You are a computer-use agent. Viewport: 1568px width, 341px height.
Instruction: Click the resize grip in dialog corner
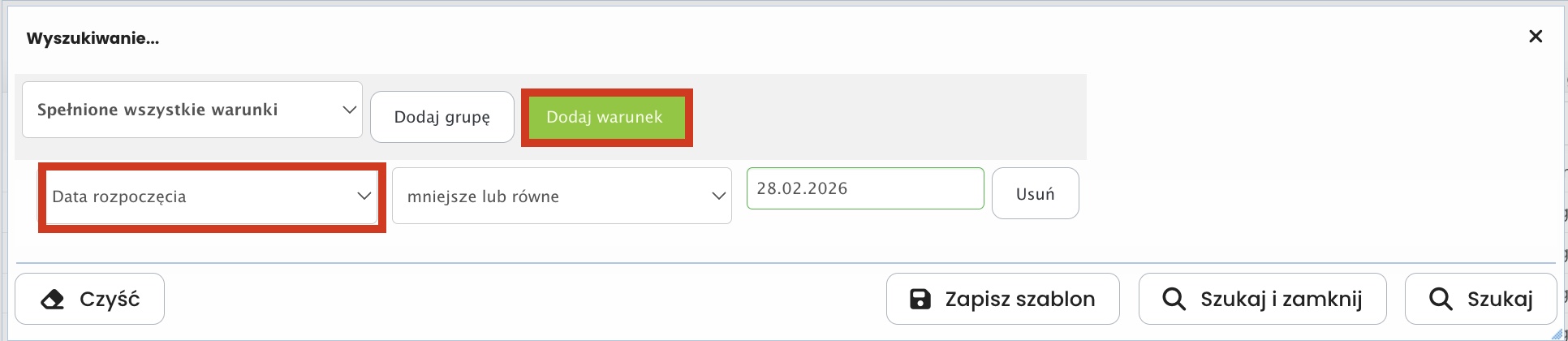tap(1557, 335)
